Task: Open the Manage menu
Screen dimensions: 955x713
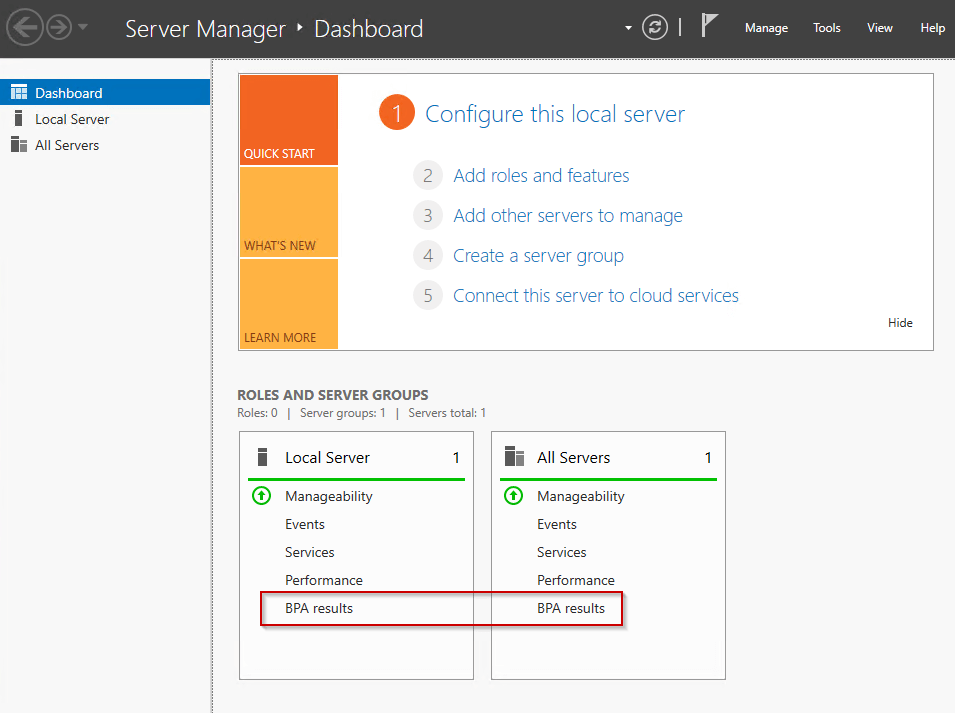Action: (x=766, y=28)
